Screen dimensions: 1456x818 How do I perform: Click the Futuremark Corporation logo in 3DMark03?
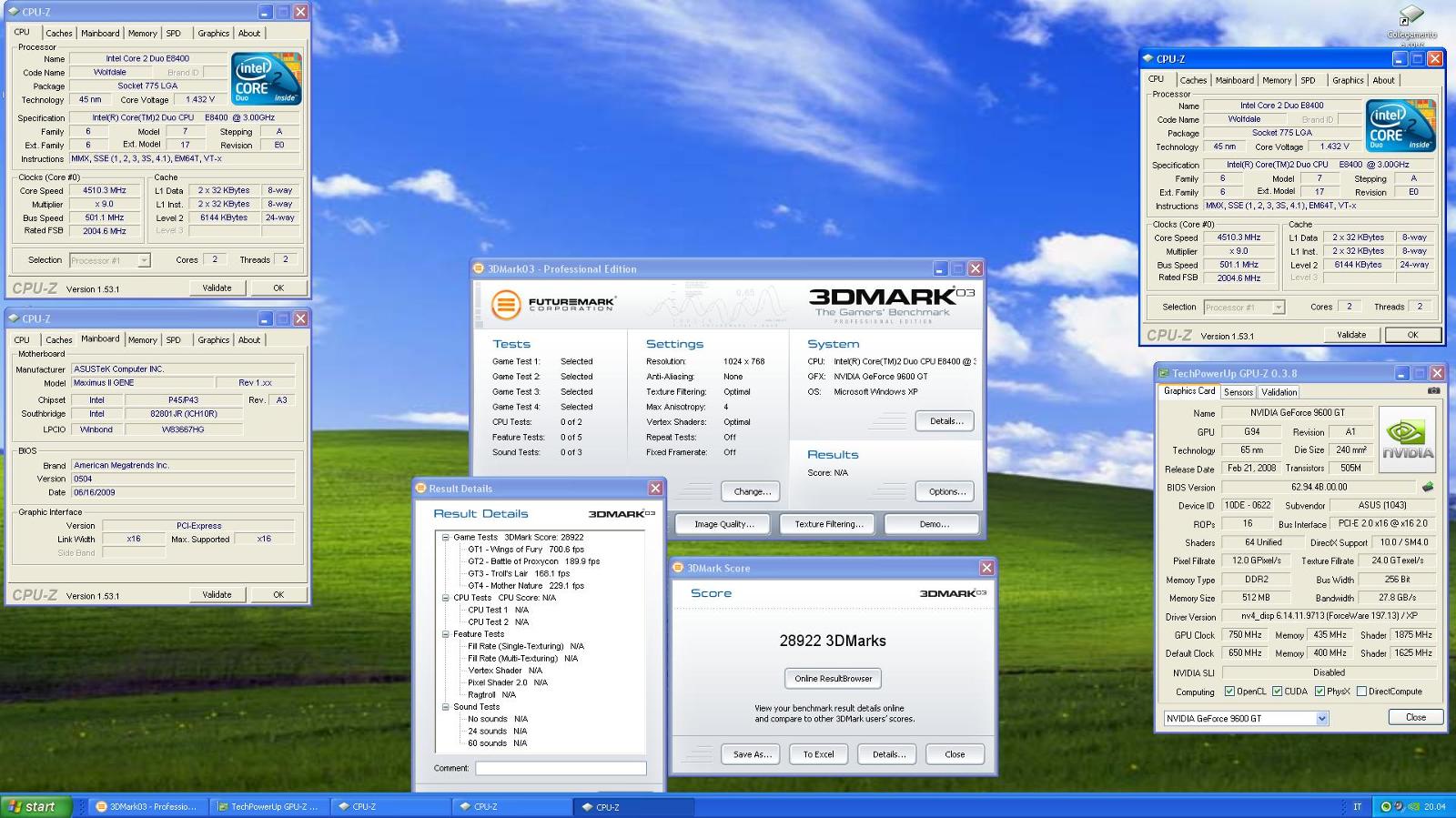pos(553,304)
